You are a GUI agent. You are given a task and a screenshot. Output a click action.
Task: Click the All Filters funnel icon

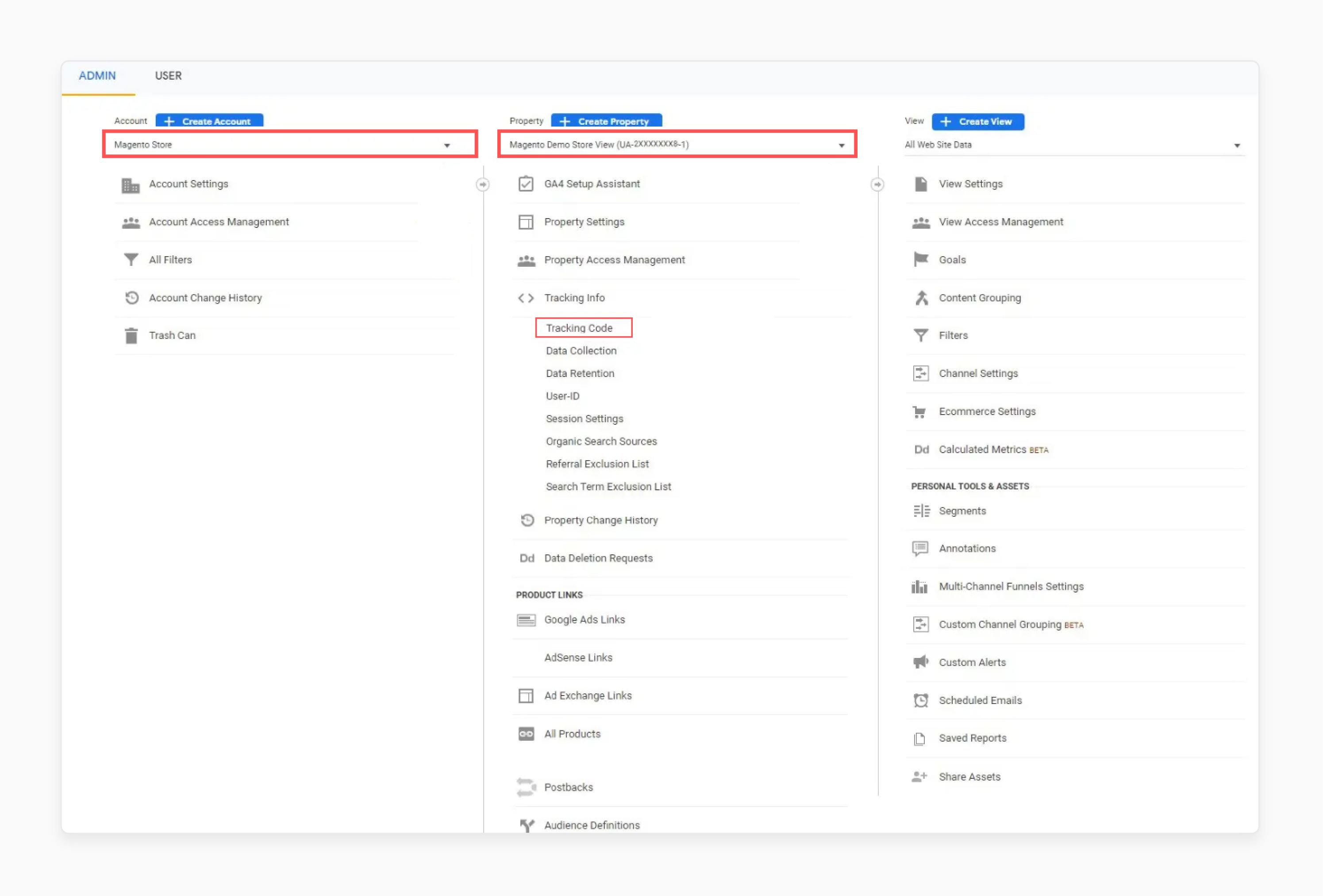click(x=131, y=260)
